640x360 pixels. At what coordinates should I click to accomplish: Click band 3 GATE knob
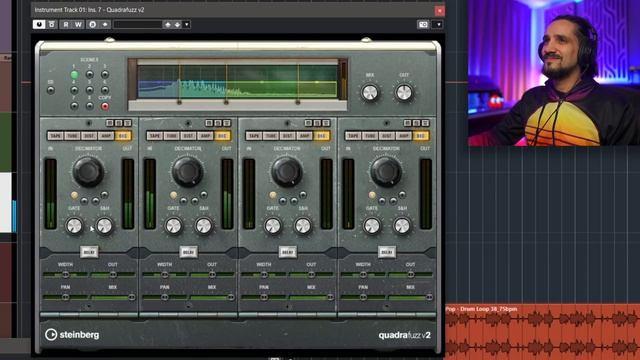click(273, 226)
